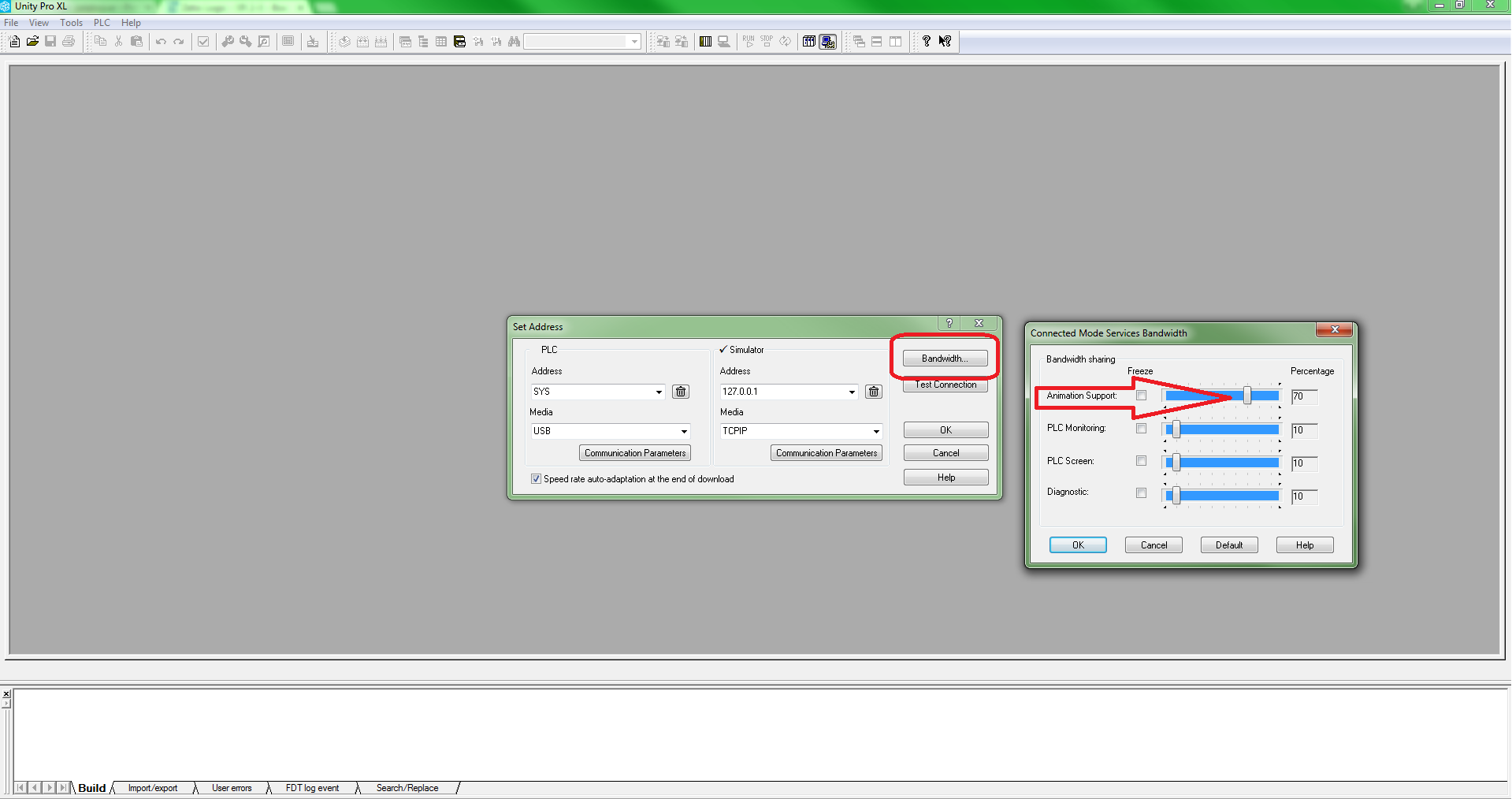
Task: Click the Save floppy disk icon
Action: [50, 41]
